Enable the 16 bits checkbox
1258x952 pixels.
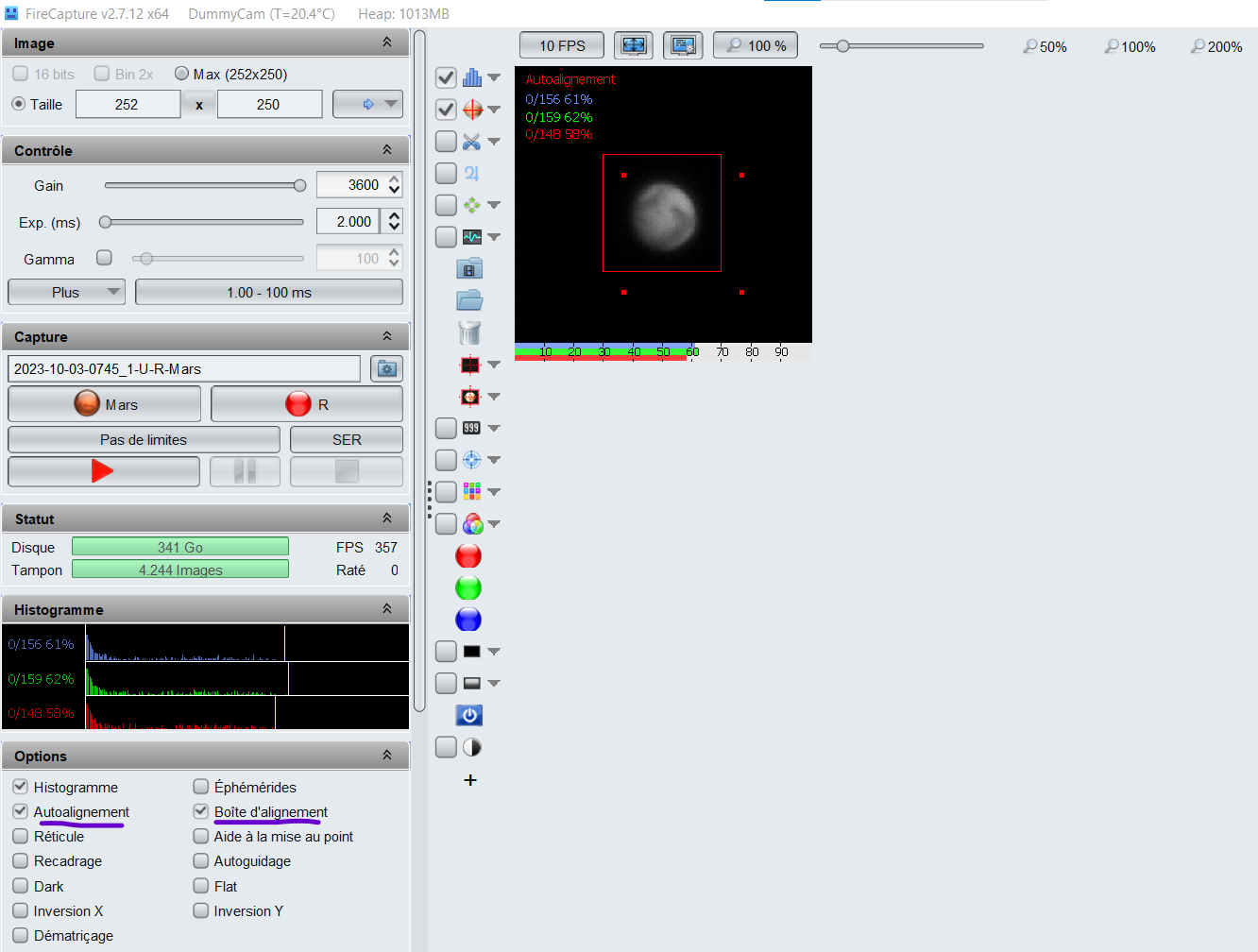(20, 74)
